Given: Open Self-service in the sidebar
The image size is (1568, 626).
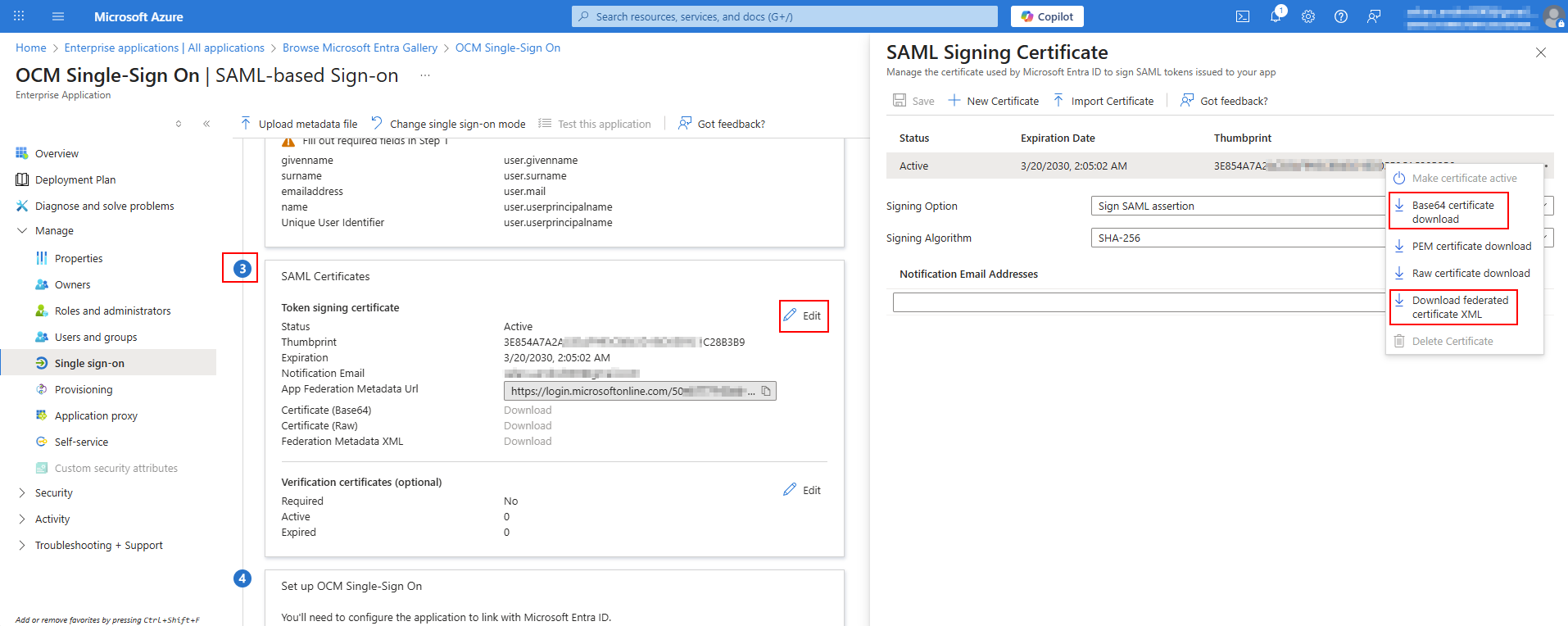Looking at the screenshot, I should [x=81, y=442].
